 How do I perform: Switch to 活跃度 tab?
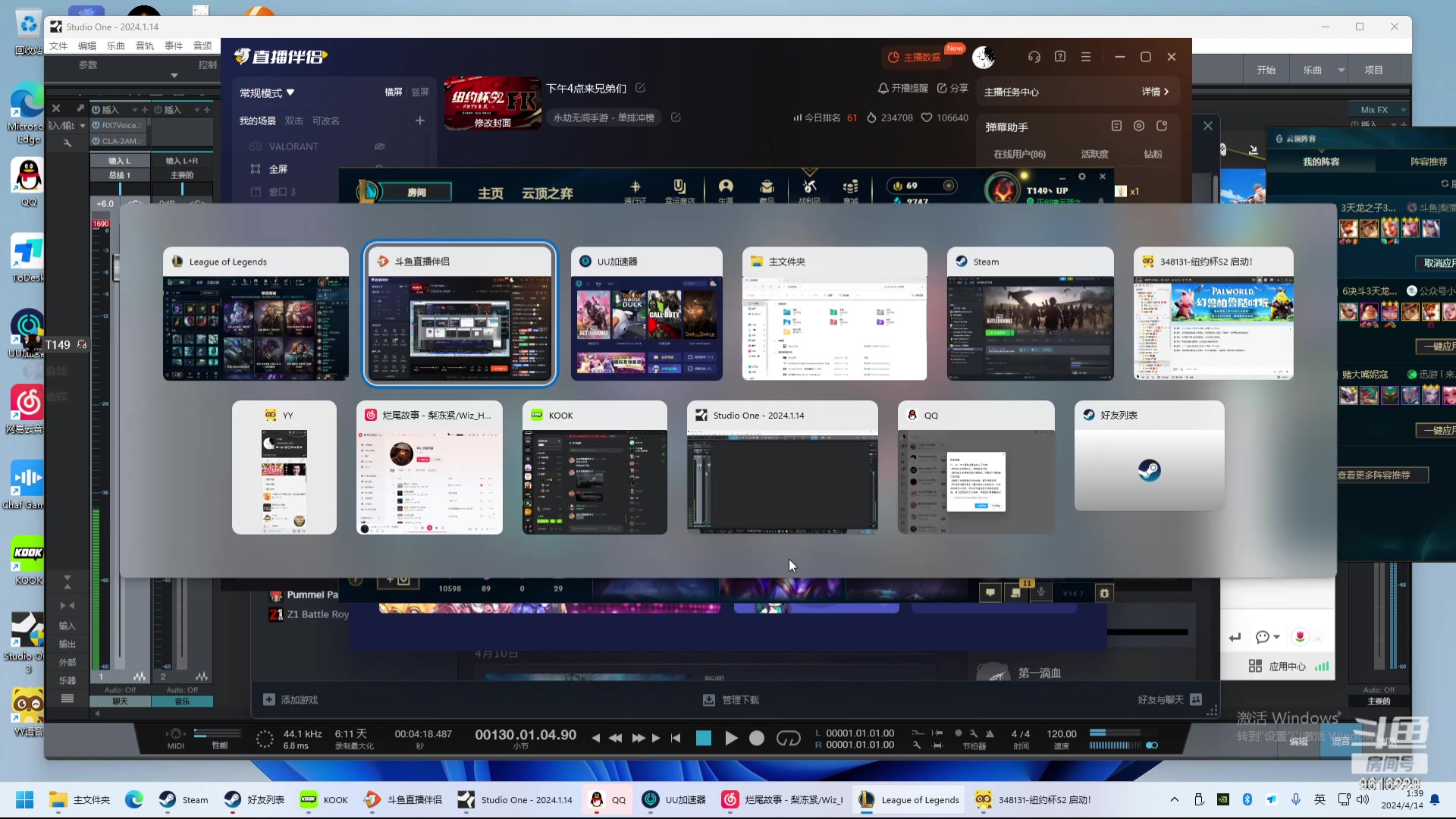point(1094,154)
